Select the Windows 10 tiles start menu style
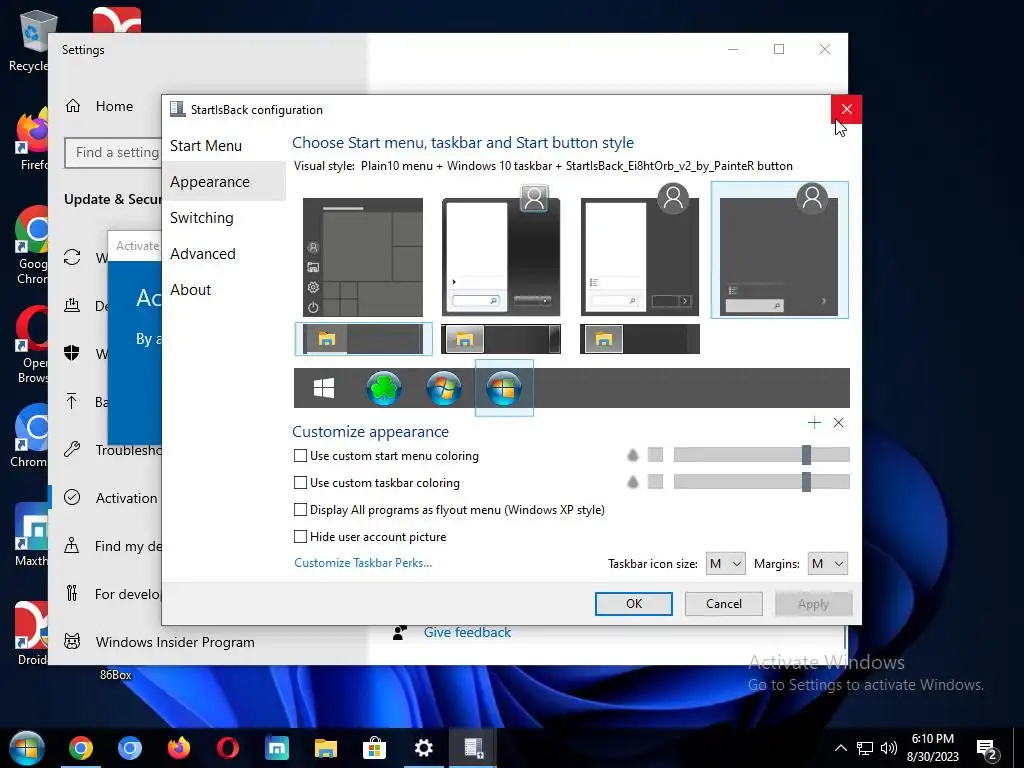The width and height of the screenshot is (1024, 768). [362, 257]
